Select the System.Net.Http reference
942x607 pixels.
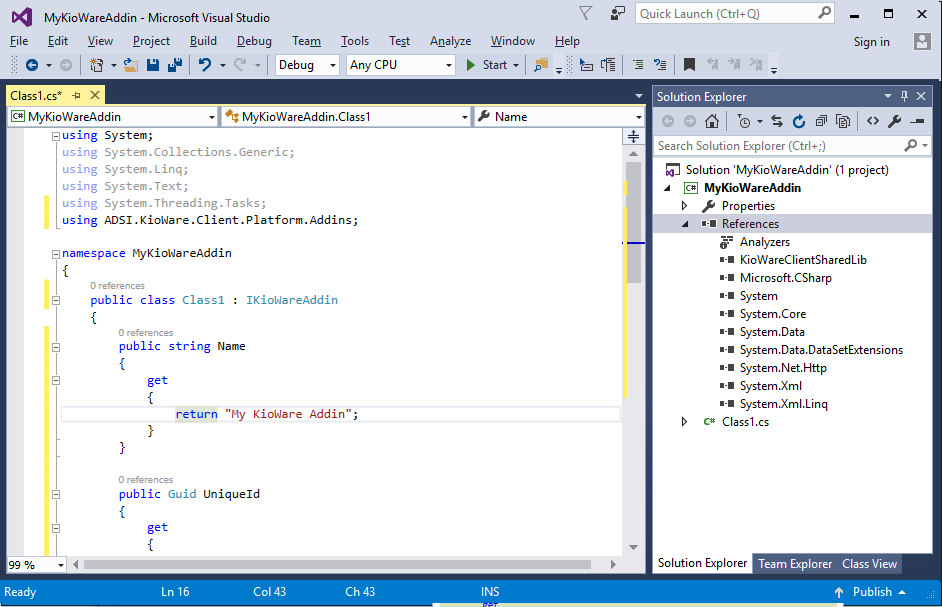783,368
